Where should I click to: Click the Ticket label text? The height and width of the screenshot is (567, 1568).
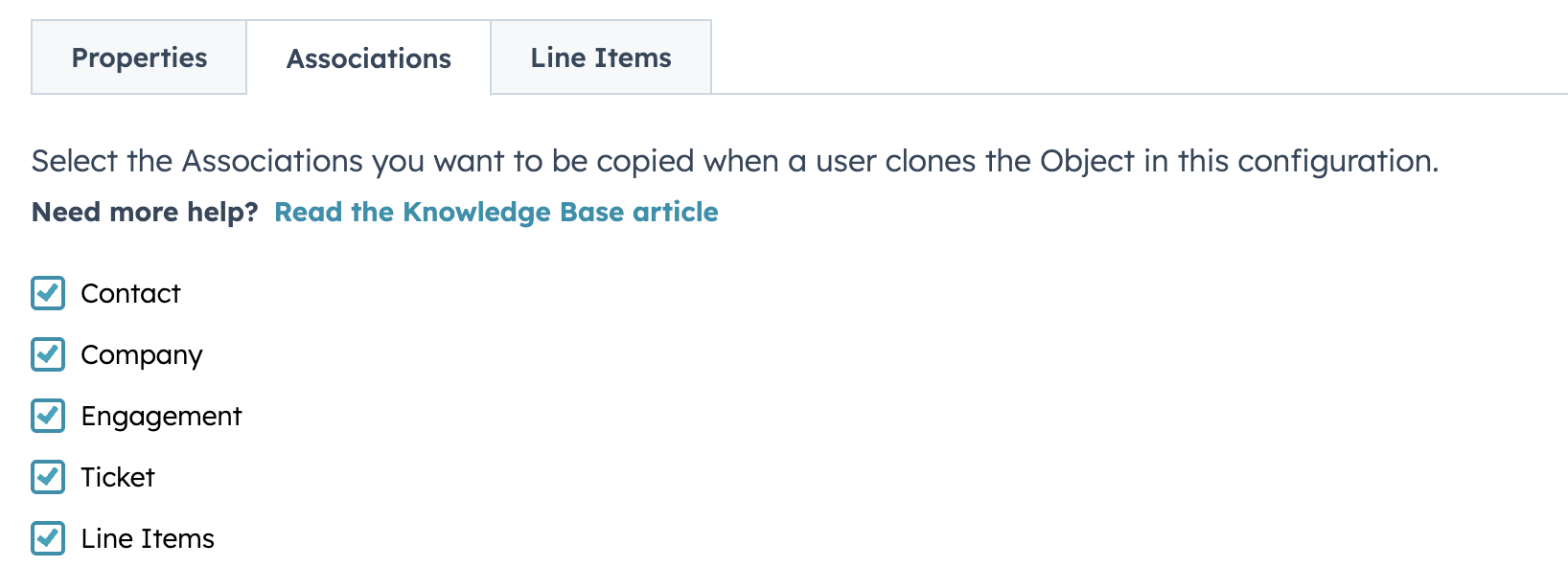(x=118, y=478)
